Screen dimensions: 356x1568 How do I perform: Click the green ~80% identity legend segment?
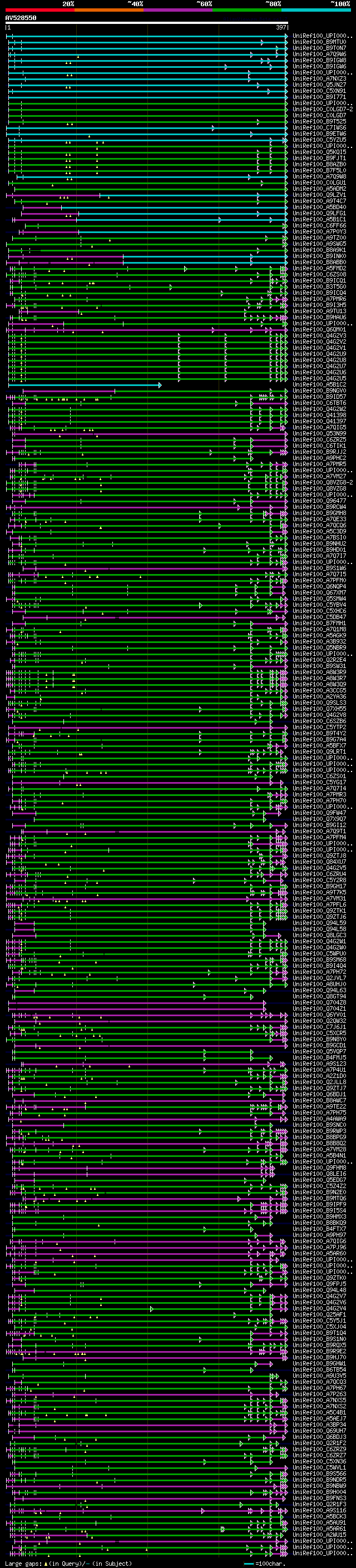click(246, 10)
